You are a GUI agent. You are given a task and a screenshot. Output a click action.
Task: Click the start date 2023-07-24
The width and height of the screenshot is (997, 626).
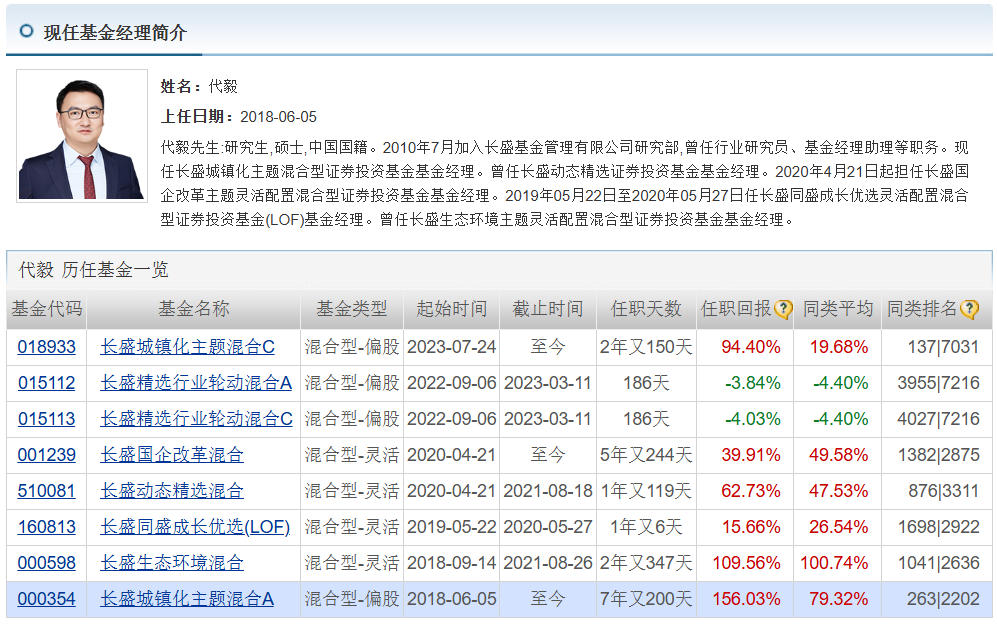coord(451,347)
